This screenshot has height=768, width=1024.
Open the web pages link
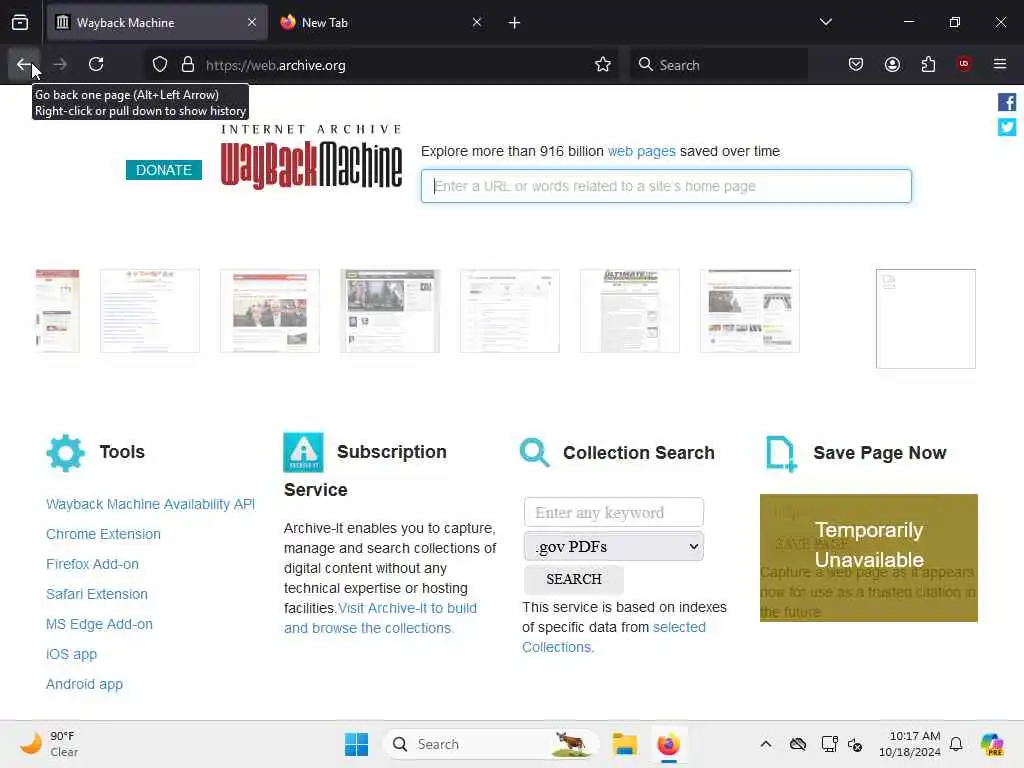tap(641, 152)
